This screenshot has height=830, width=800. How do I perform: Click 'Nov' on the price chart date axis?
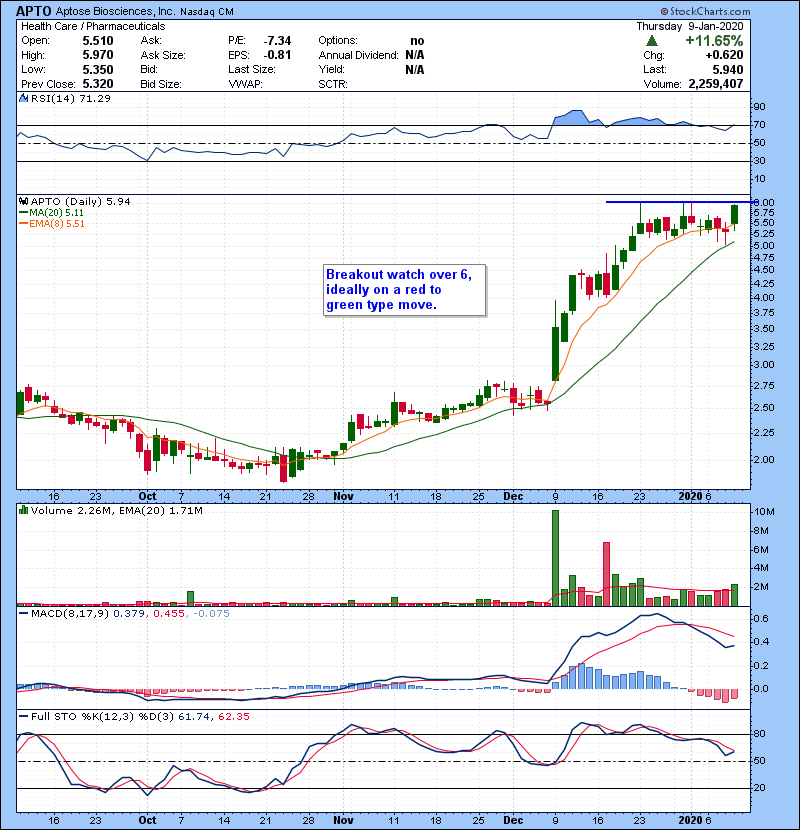click(343, 496)
